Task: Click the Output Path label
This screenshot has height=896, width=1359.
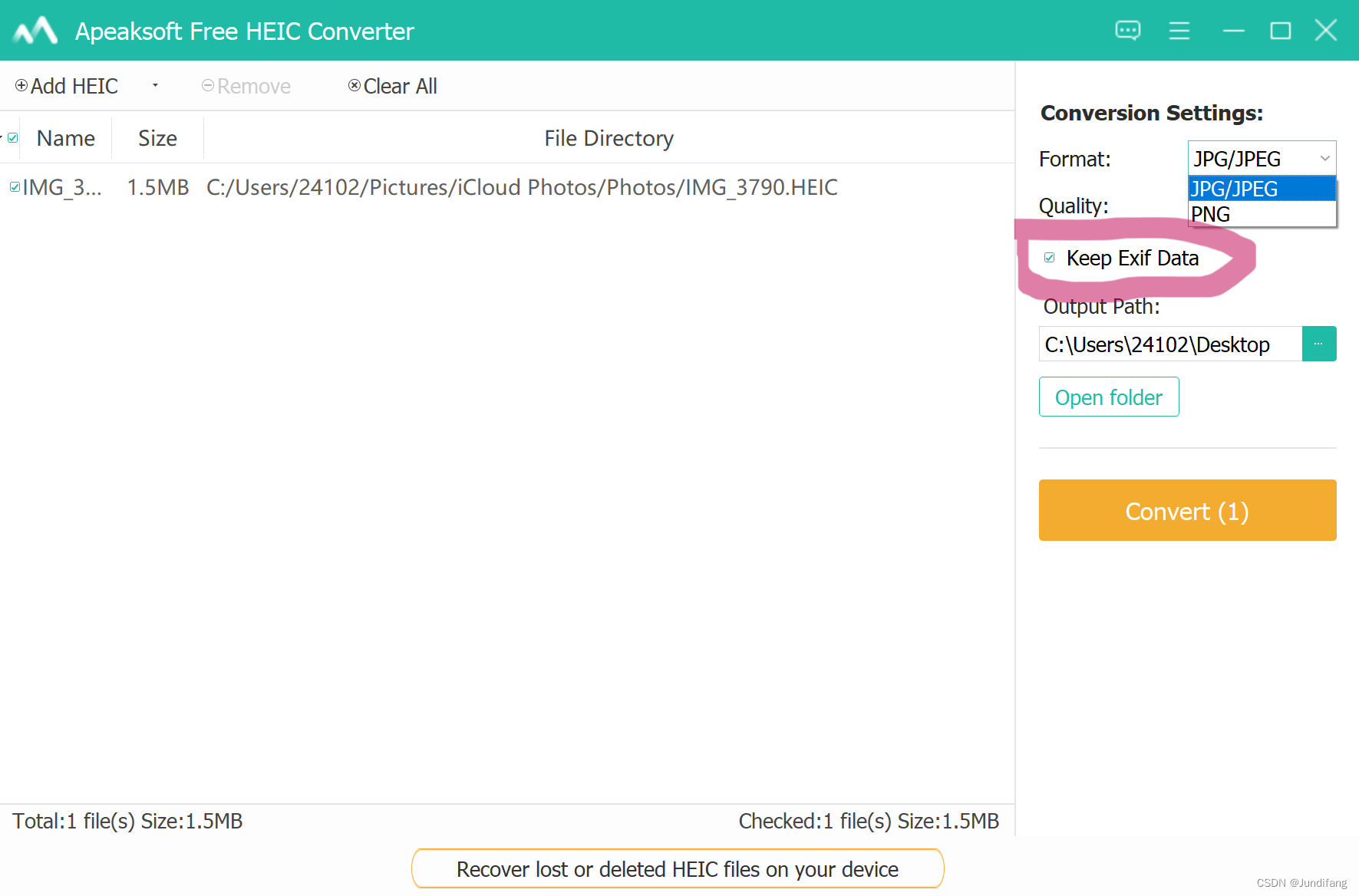Action: [x=1101, y=306]
